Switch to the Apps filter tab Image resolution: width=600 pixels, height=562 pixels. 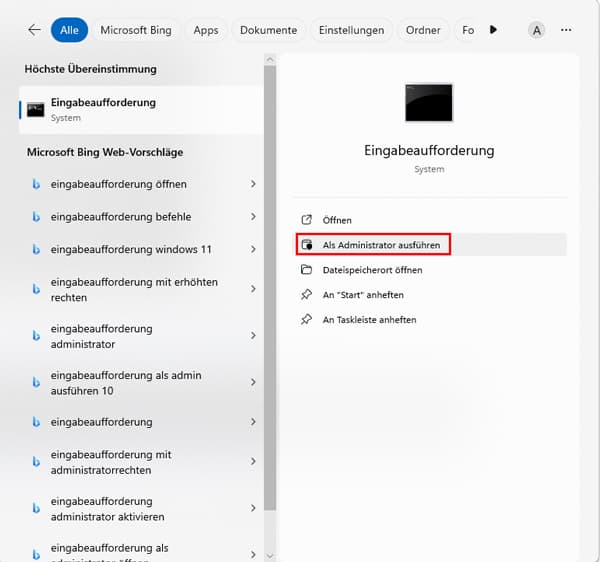pyautogui.click(x=206, y=30)
